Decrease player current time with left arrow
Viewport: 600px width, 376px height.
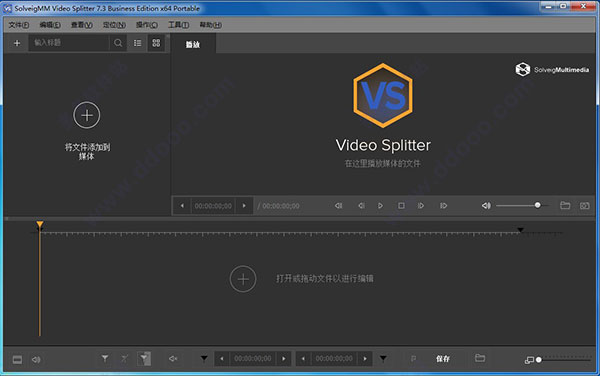click(x=182, y=206)
